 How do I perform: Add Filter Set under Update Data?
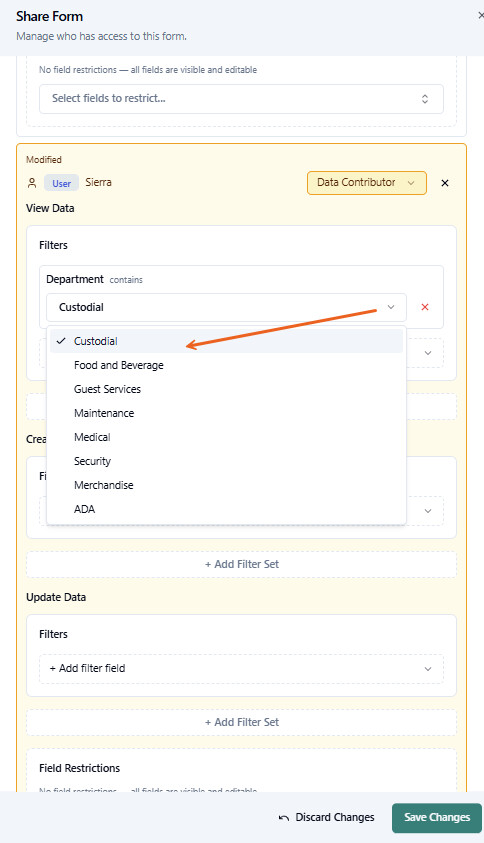[x=241, y=722]
